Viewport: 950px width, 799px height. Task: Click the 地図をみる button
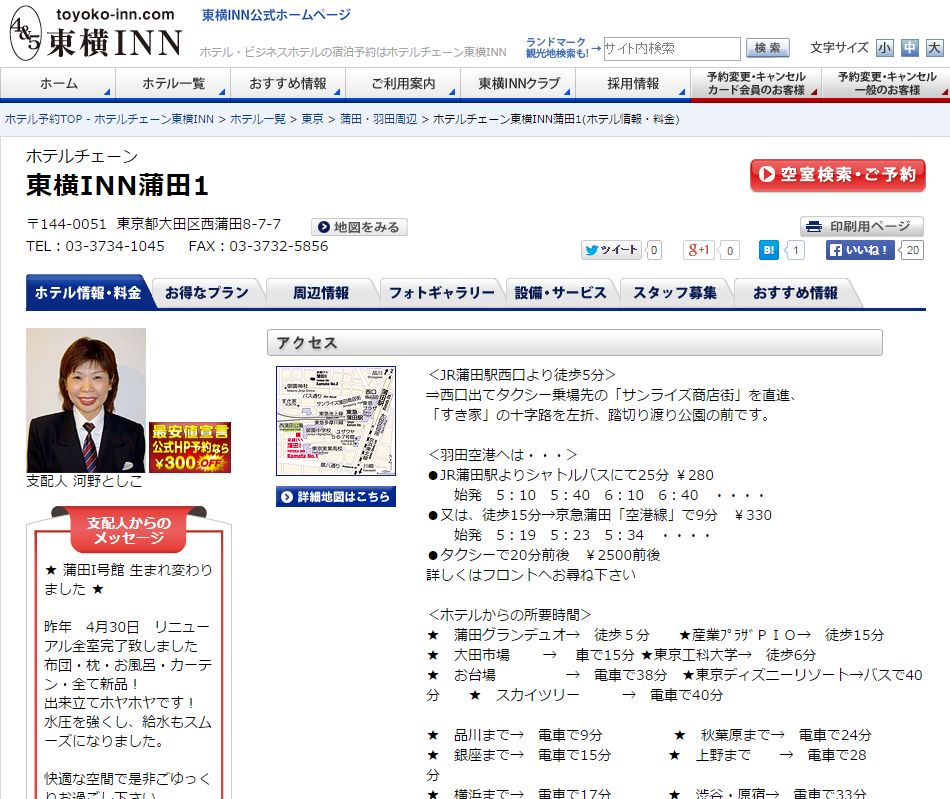(x=359, y=227)
